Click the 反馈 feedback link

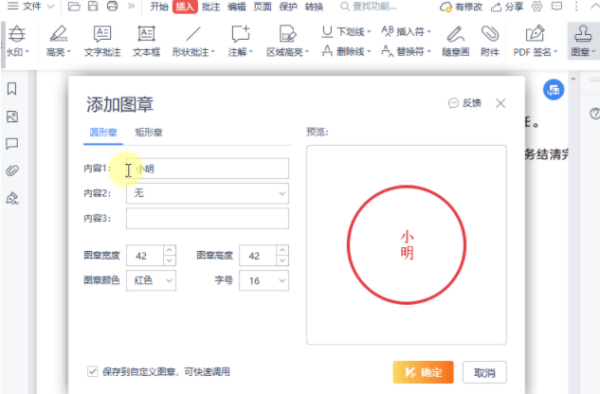(465, 103)
